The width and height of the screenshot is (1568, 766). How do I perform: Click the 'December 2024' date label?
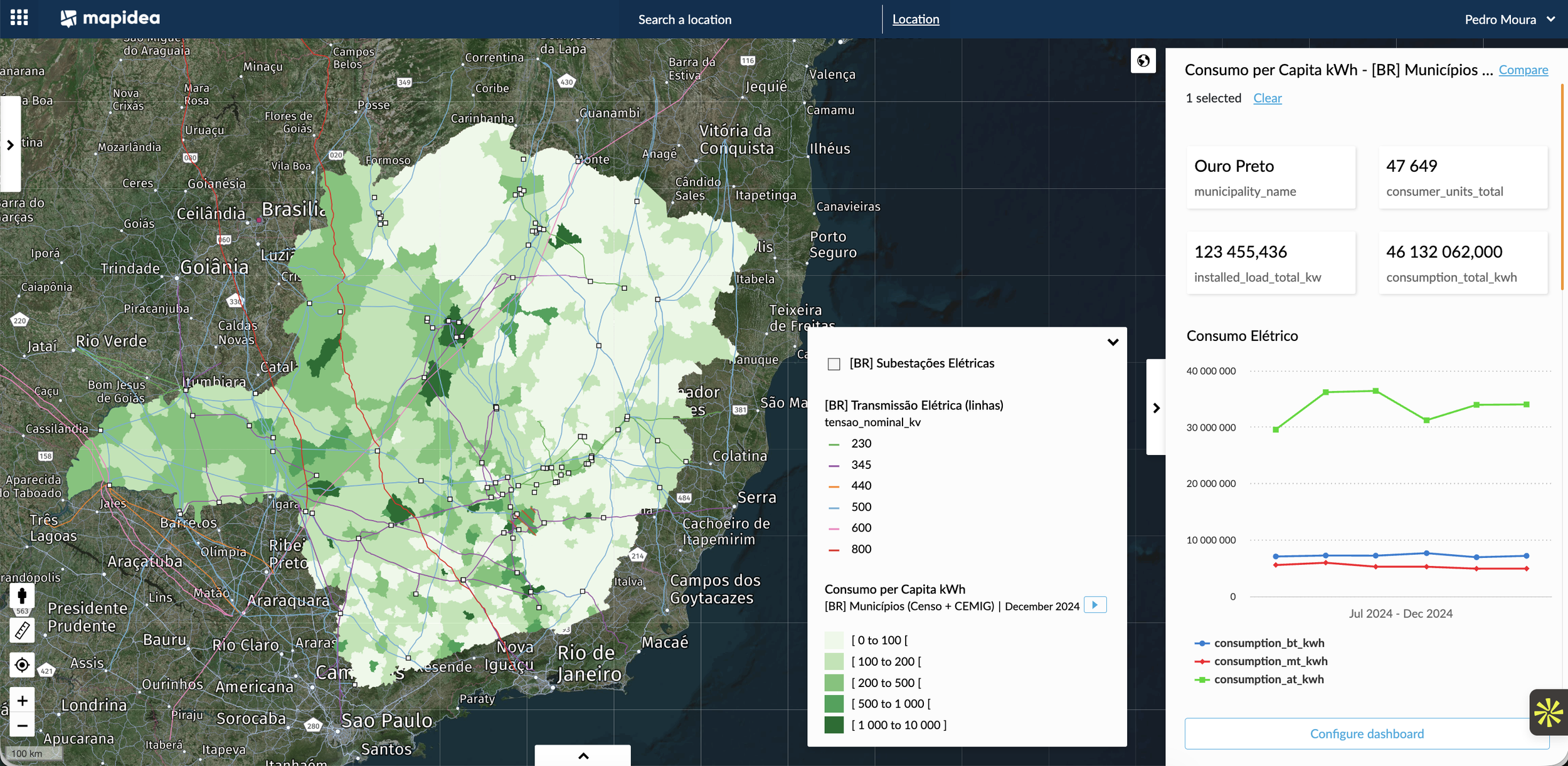(x=1042, y=606)
